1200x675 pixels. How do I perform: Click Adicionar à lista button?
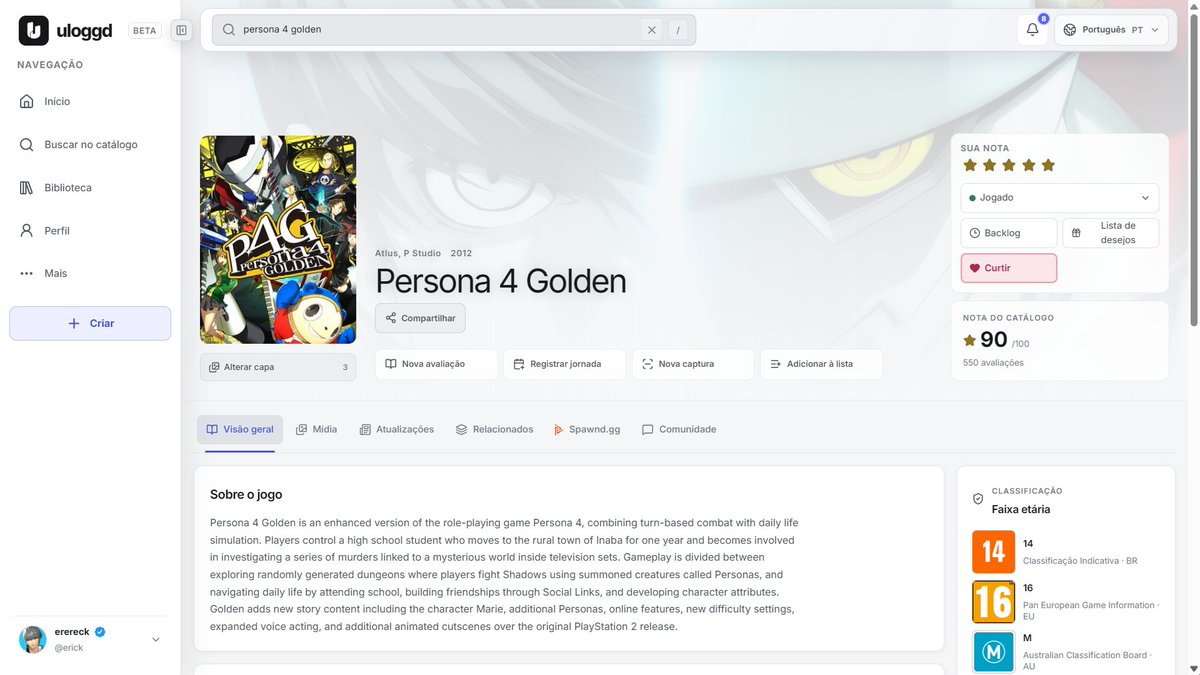tap(821, 364)
